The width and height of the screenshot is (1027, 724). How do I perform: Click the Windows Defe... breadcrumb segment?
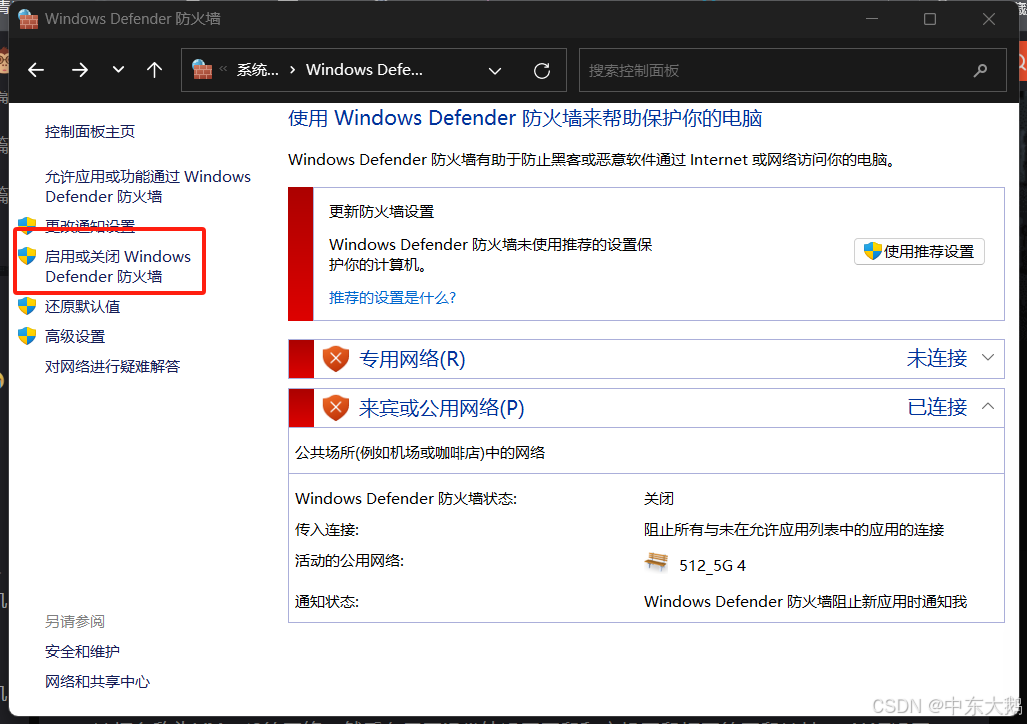point(364,70)
